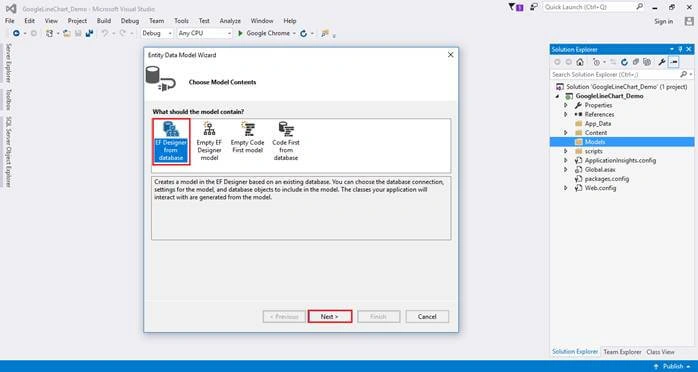Open the Project menu
The width and height of the screenshot is (698, 372).
click(77, 21)
